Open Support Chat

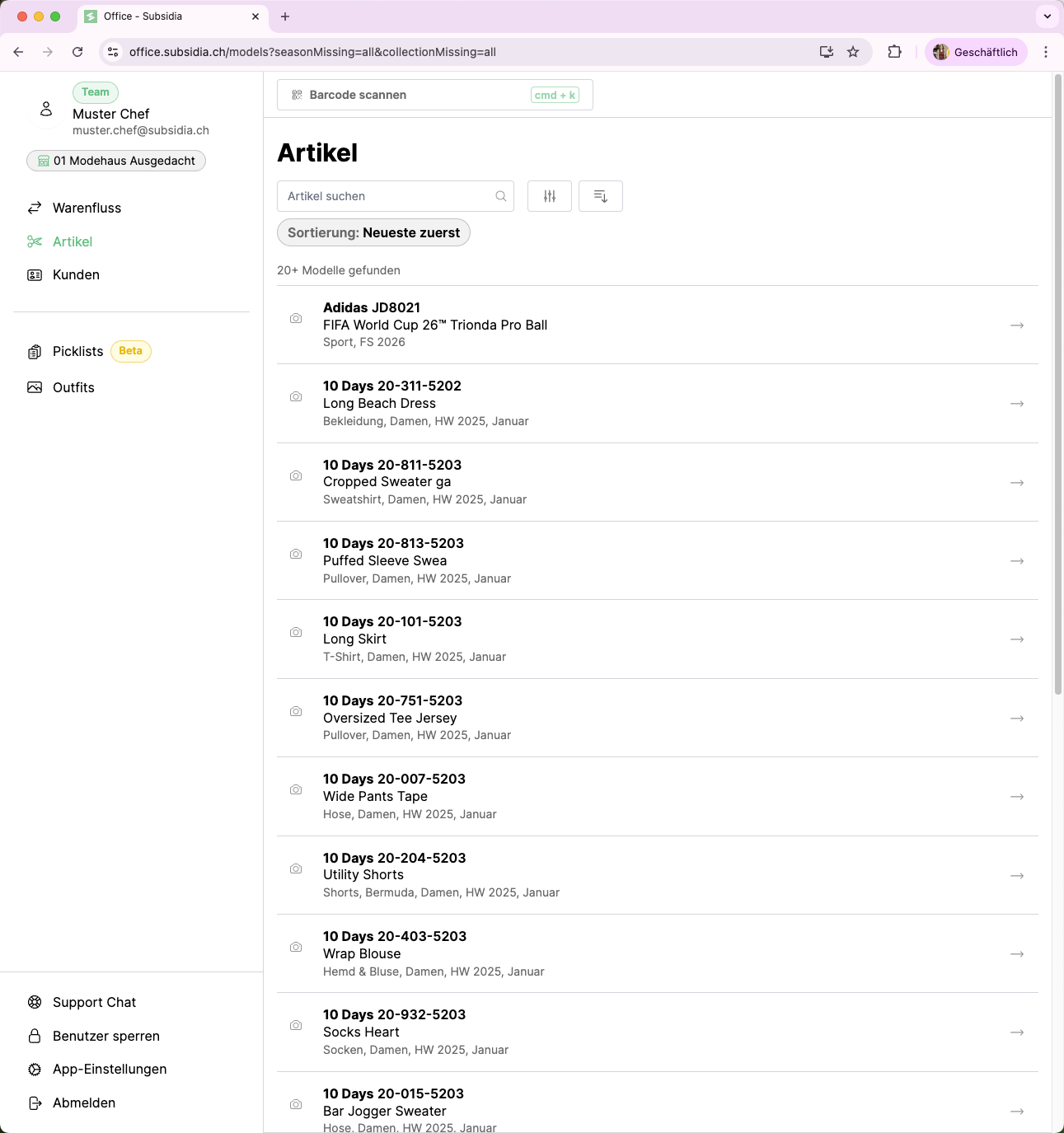(x=94, y=1002)
